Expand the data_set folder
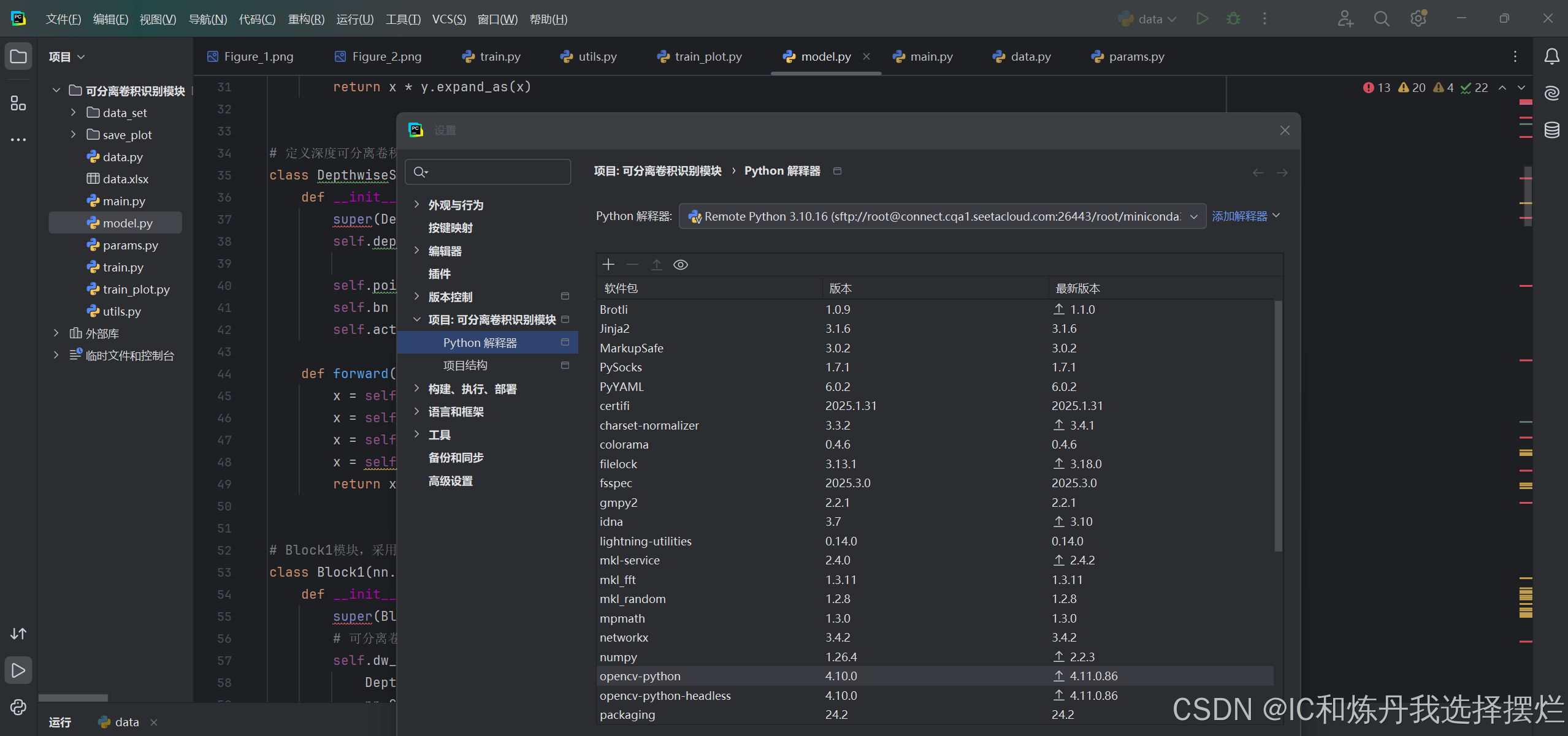Image resolution: width=1568 pixels, height=736 pixels. tap(74, 113)
